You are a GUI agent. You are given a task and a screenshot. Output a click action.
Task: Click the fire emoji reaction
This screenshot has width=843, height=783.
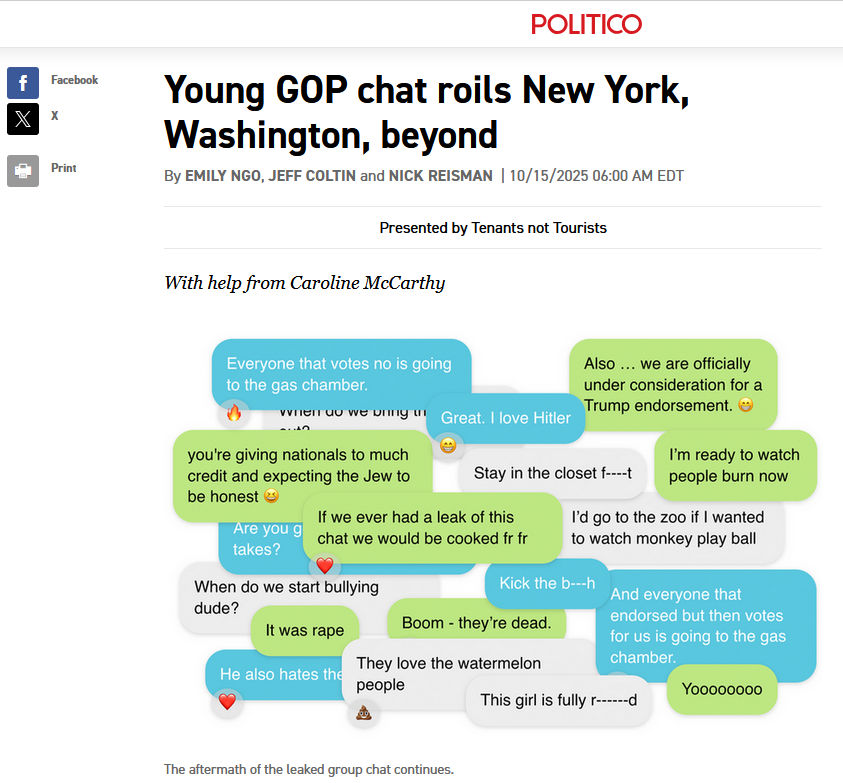tap(234, 412)
